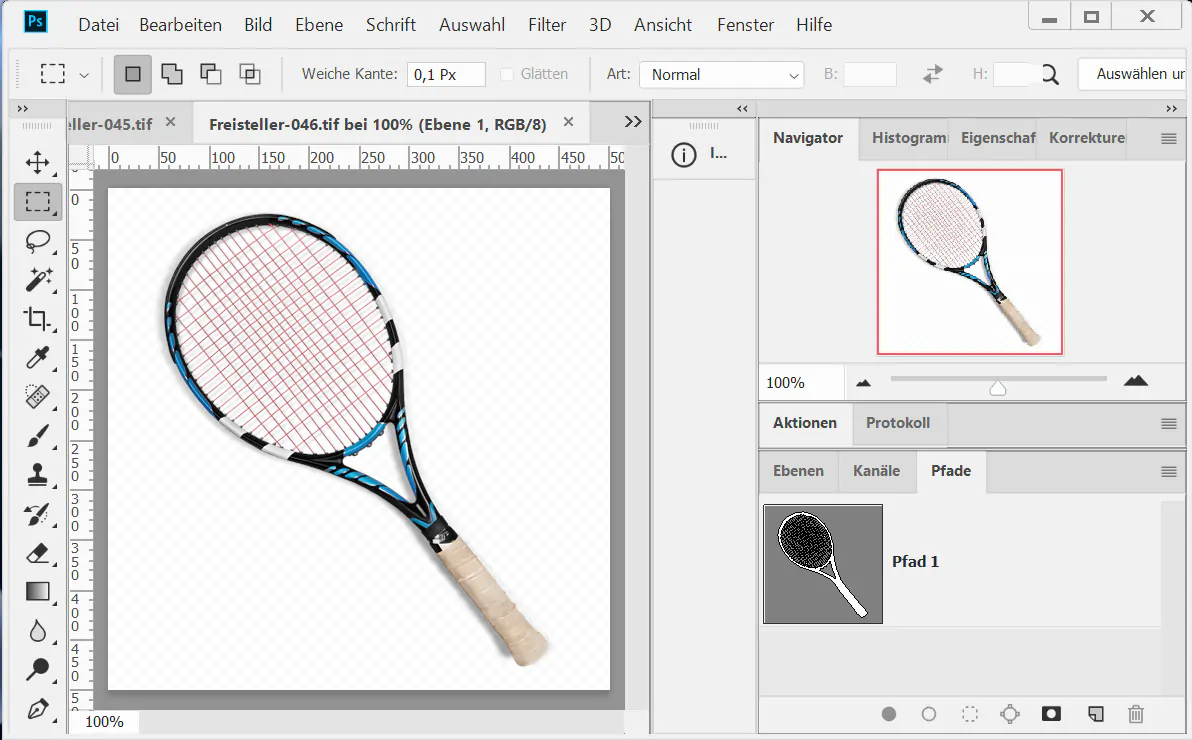Select the Pfad 1 thumbnail
The image size is (1192, 740).
point(822,563)
